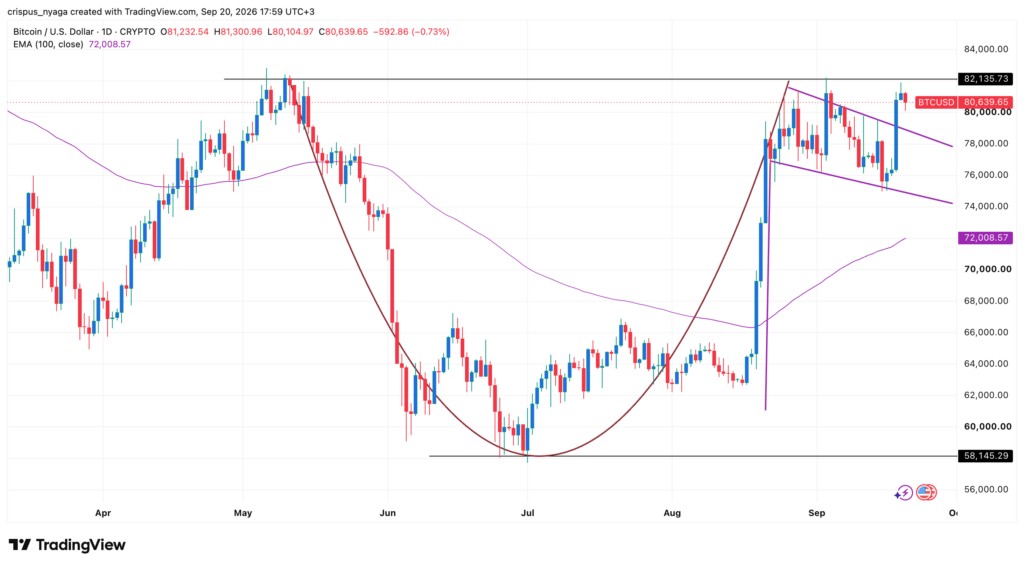Click the 68,000.00 price axis label

click(x=987, y=300)
